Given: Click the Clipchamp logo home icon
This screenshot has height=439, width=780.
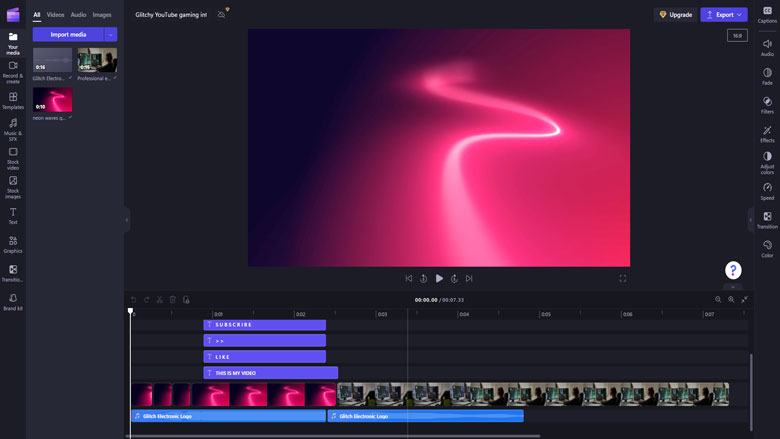Looking at the screenshot, I should pos(13,15).
